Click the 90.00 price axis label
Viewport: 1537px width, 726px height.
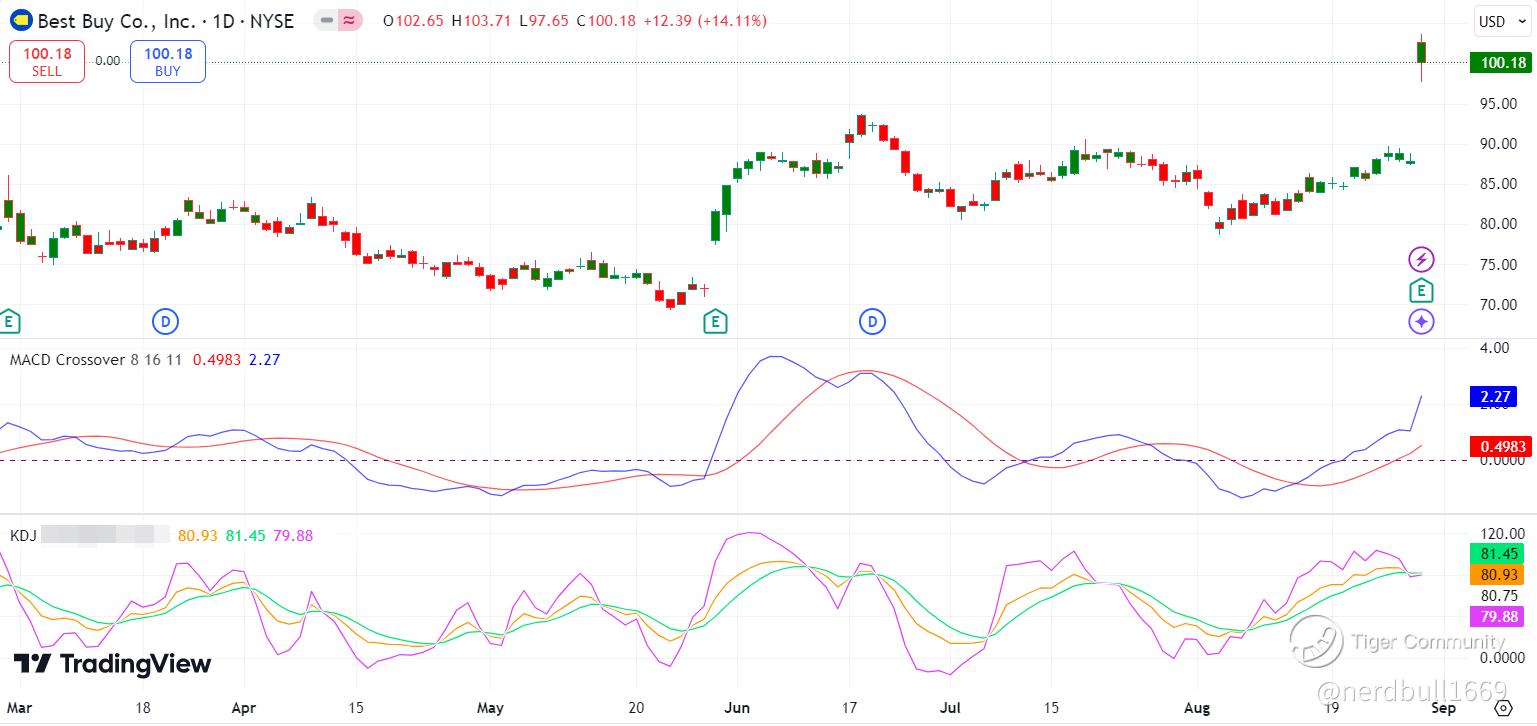point(1500,144)
